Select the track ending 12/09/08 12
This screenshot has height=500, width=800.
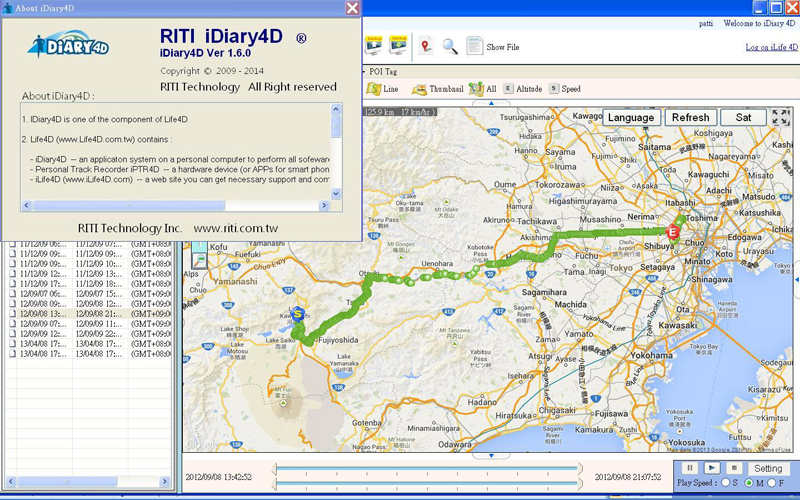(99, 304)
